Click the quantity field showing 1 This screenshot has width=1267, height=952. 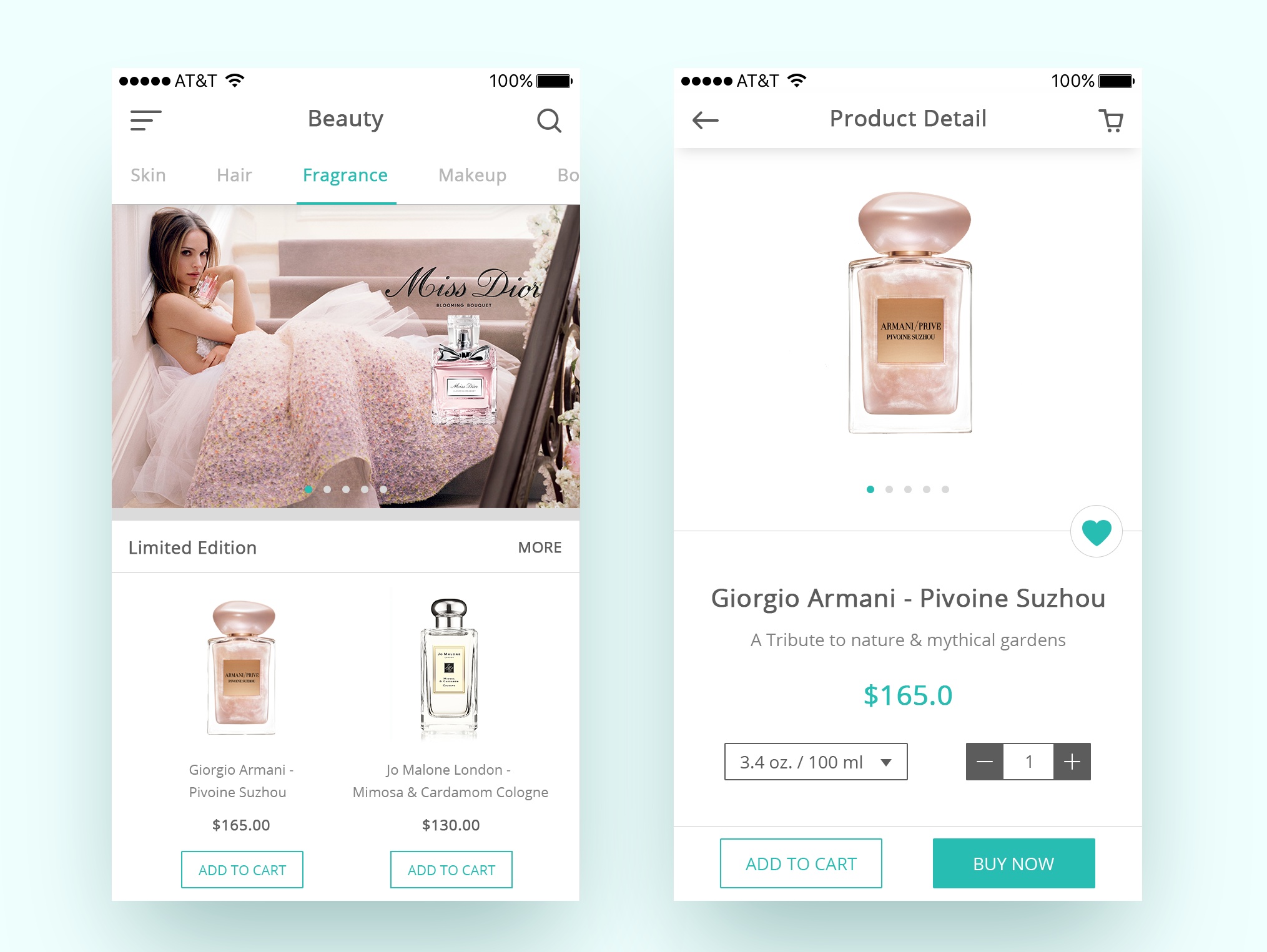click(1028, 762)
